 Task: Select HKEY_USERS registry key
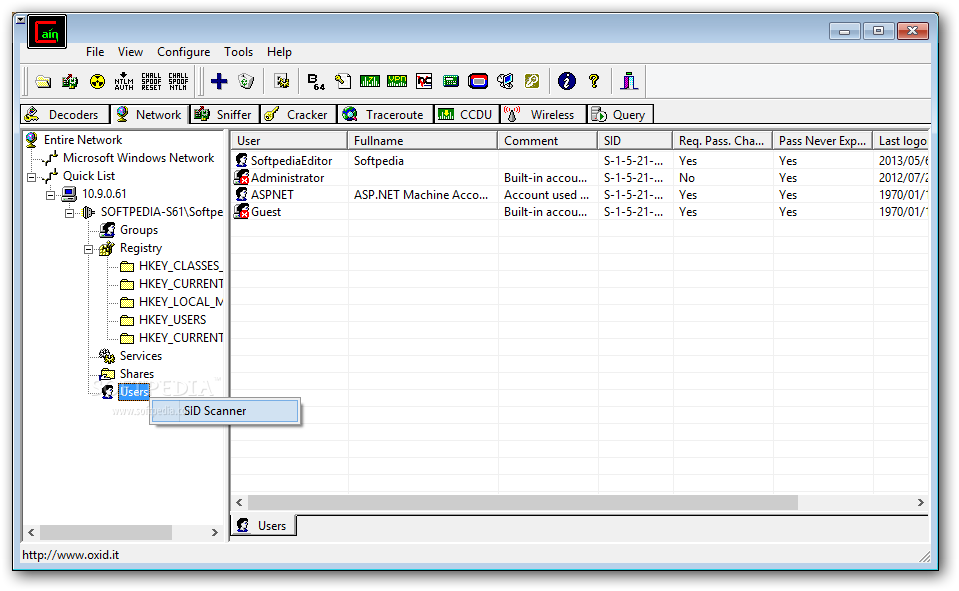(172, 320)
